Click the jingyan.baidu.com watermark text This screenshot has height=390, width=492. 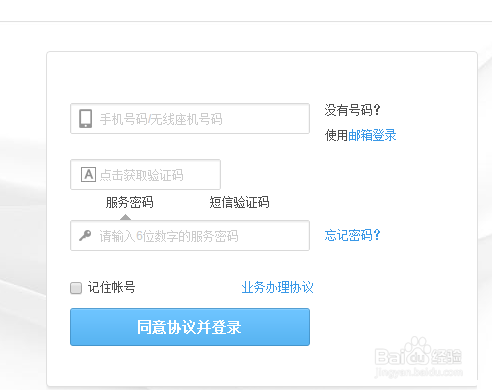[x=419, y=372]
